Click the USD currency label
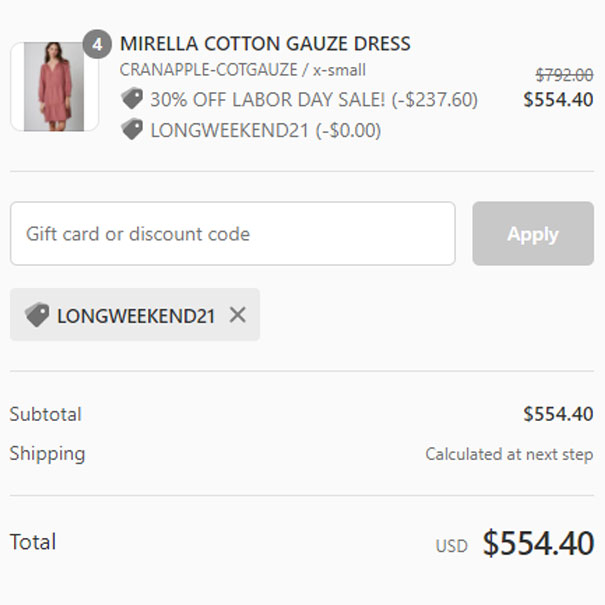 [x=451, y=546]
